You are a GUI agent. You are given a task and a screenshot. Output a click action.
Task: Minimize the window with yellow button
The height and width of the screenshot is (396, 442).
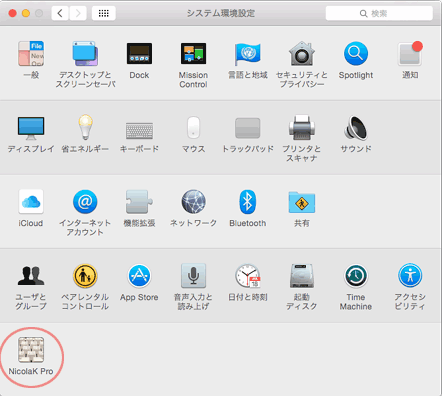tap(26, 13)
